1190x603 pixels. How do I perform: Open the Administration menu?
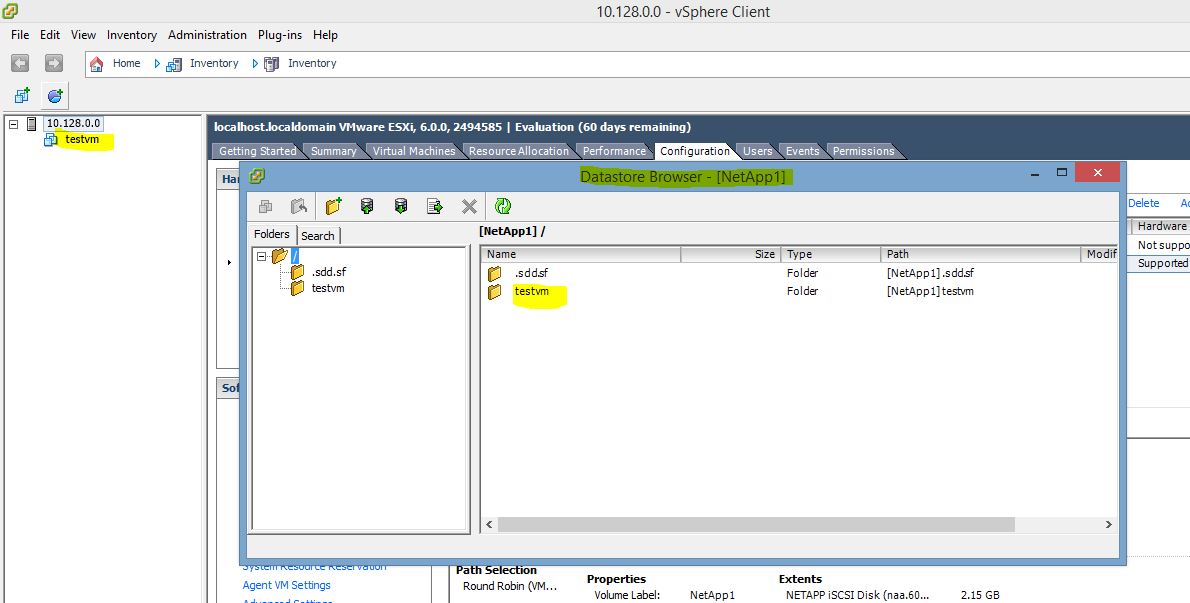(x=207, y=34)
